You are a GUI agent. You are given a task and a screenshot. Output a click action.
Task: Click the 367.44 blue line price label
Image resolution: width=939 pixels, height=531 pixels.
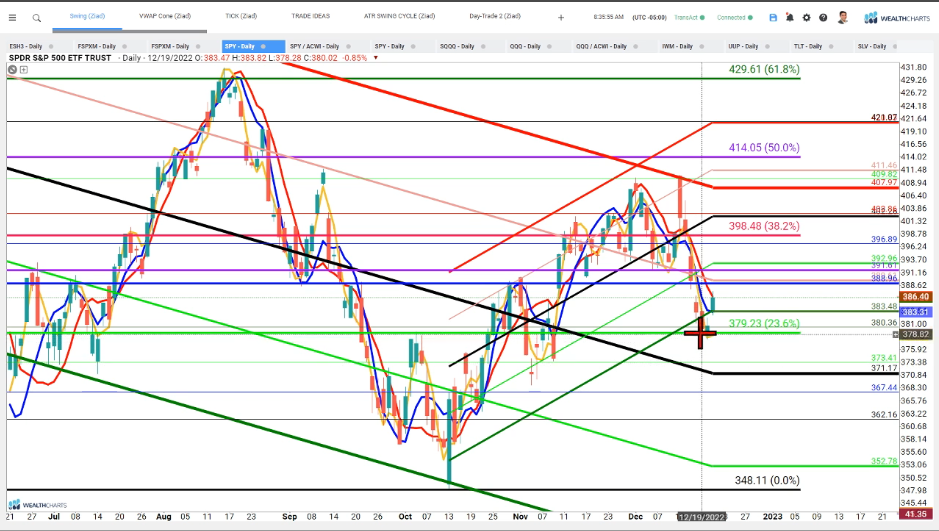pos(884,388)
